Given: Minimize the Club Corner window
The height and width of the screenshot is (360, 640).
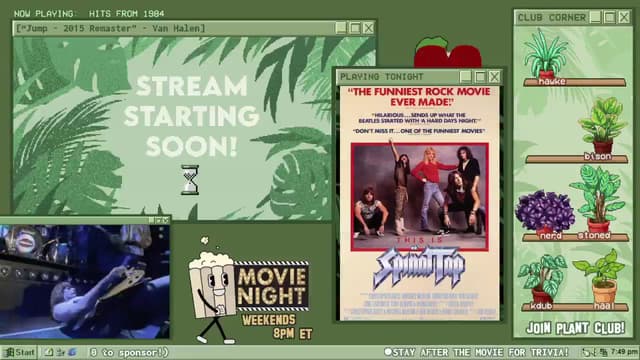Looking at the screenshot, I should [x=596, y=17].
